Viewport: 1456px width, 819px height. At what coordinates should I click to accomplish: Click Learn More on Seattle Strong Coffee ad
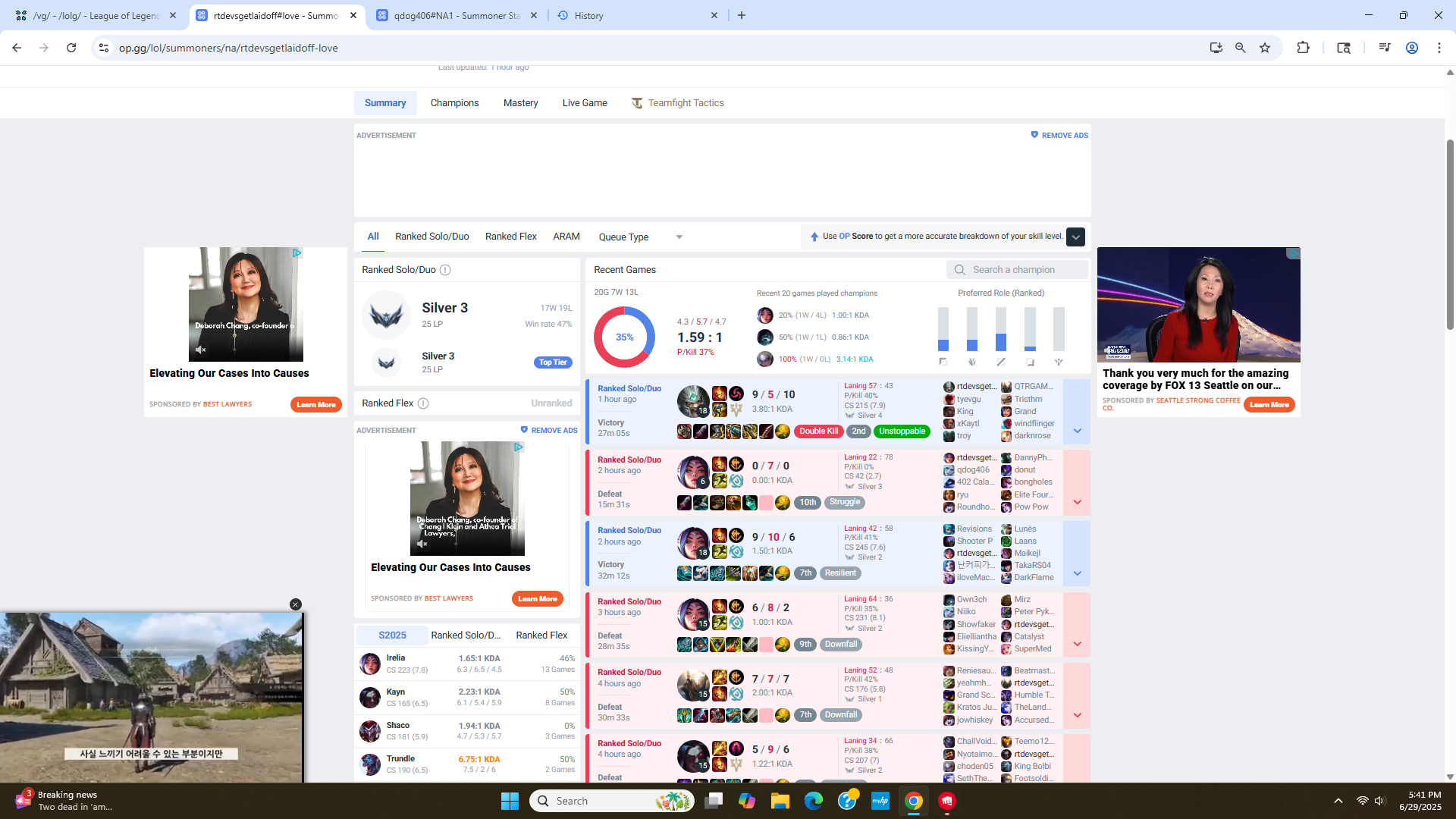(1269, 404)
